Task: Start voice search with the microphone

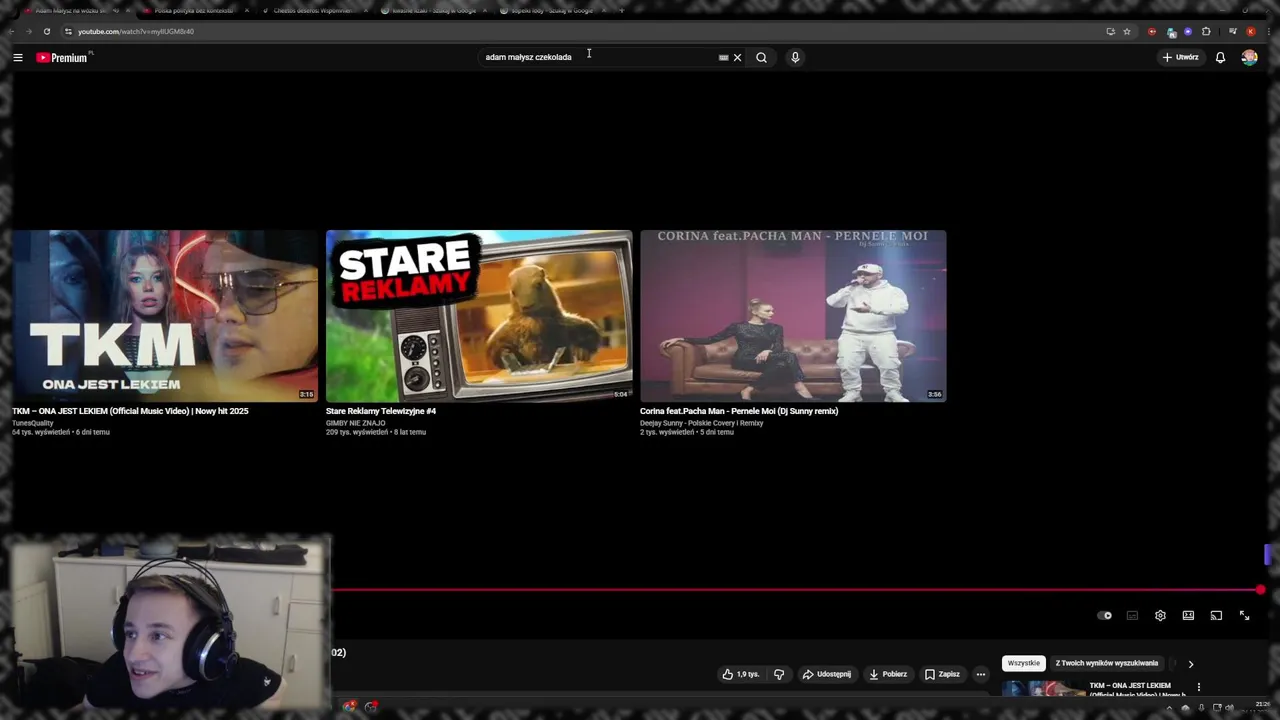Action: point(795,57)
